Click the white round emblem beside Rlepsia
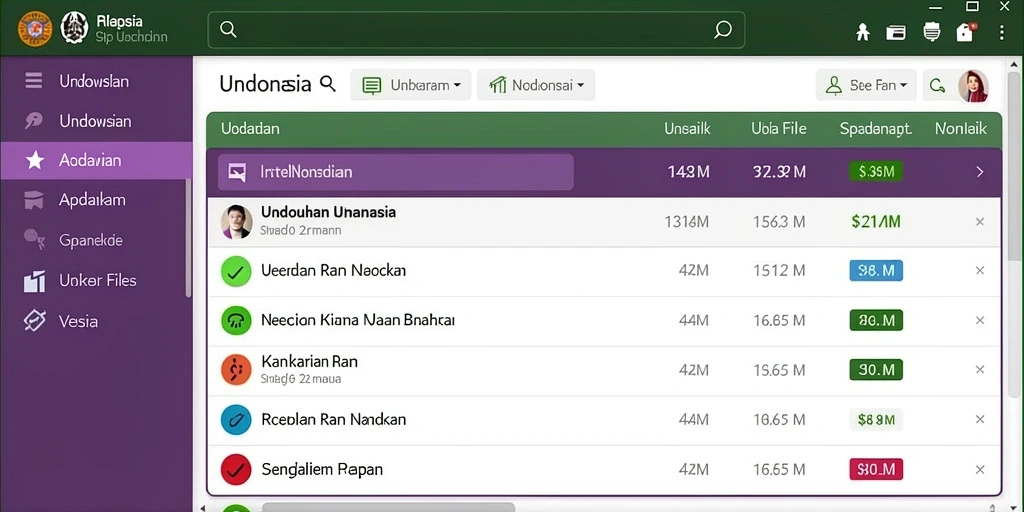1024x512 pixels. [74, 29]
